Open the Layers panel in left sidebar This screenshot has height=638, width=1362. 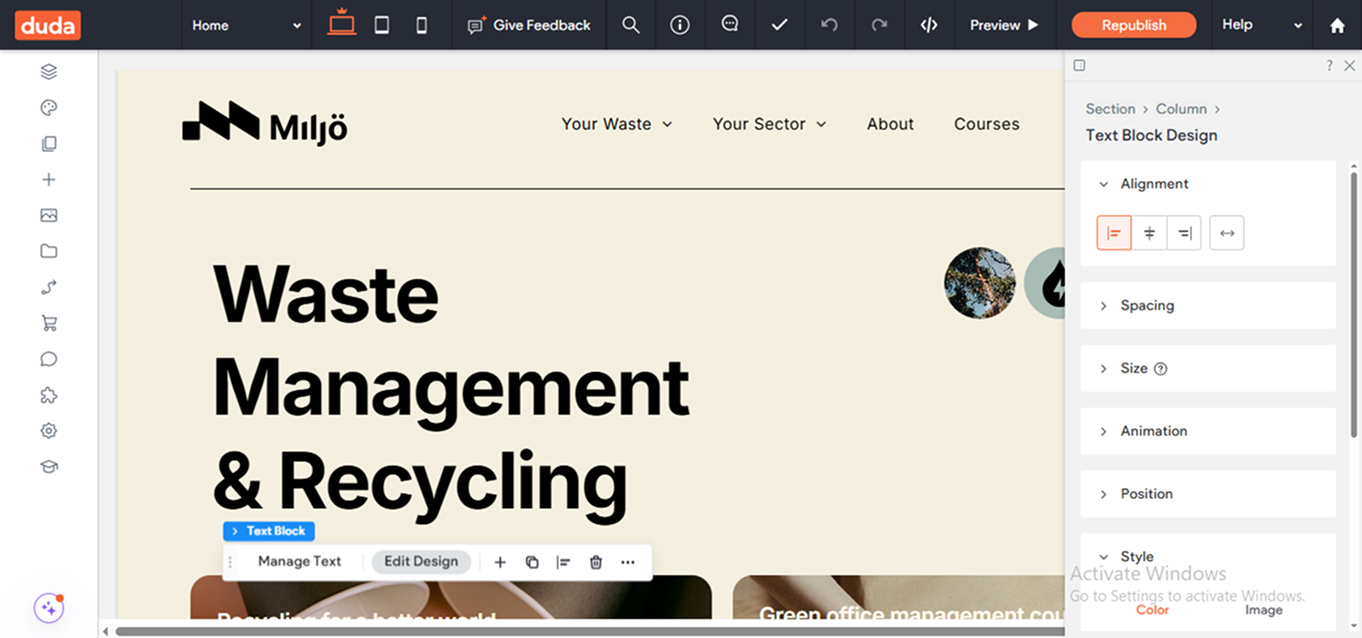coord(49,72)
